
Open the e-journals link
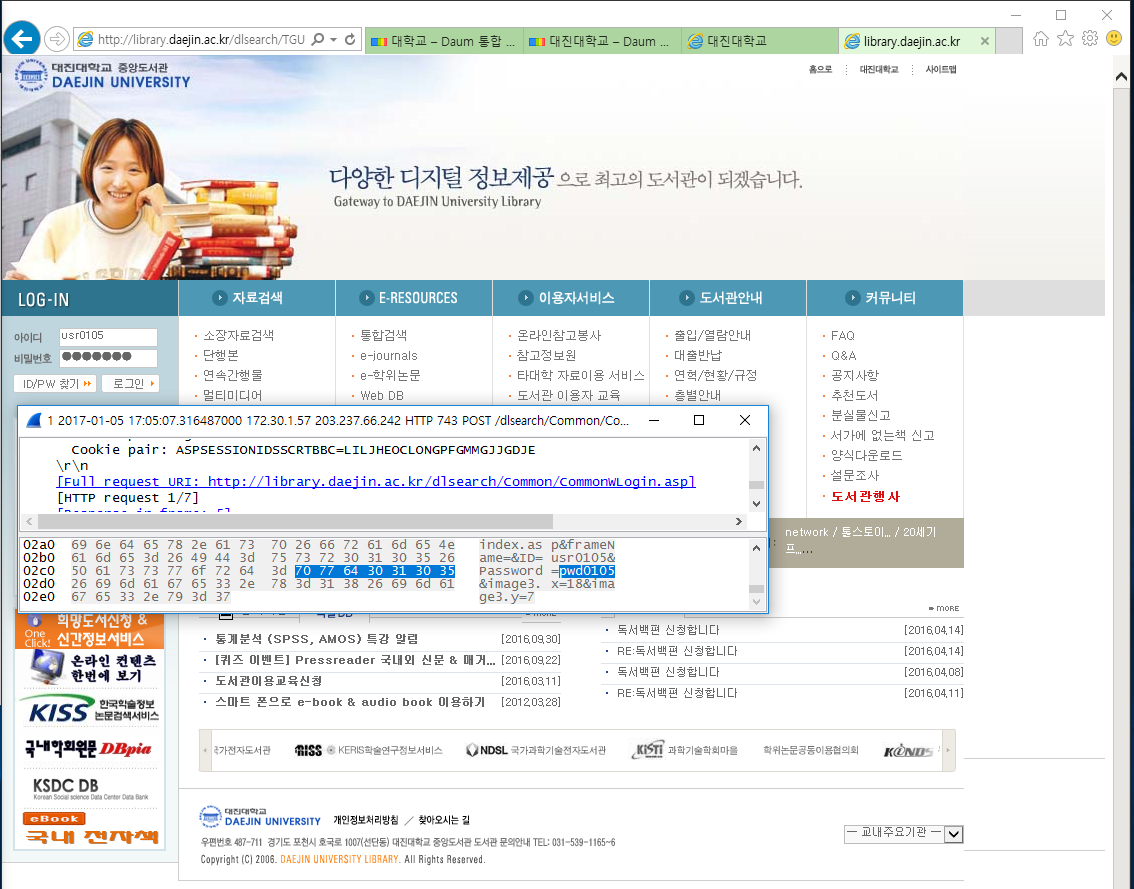coord(389,356)
